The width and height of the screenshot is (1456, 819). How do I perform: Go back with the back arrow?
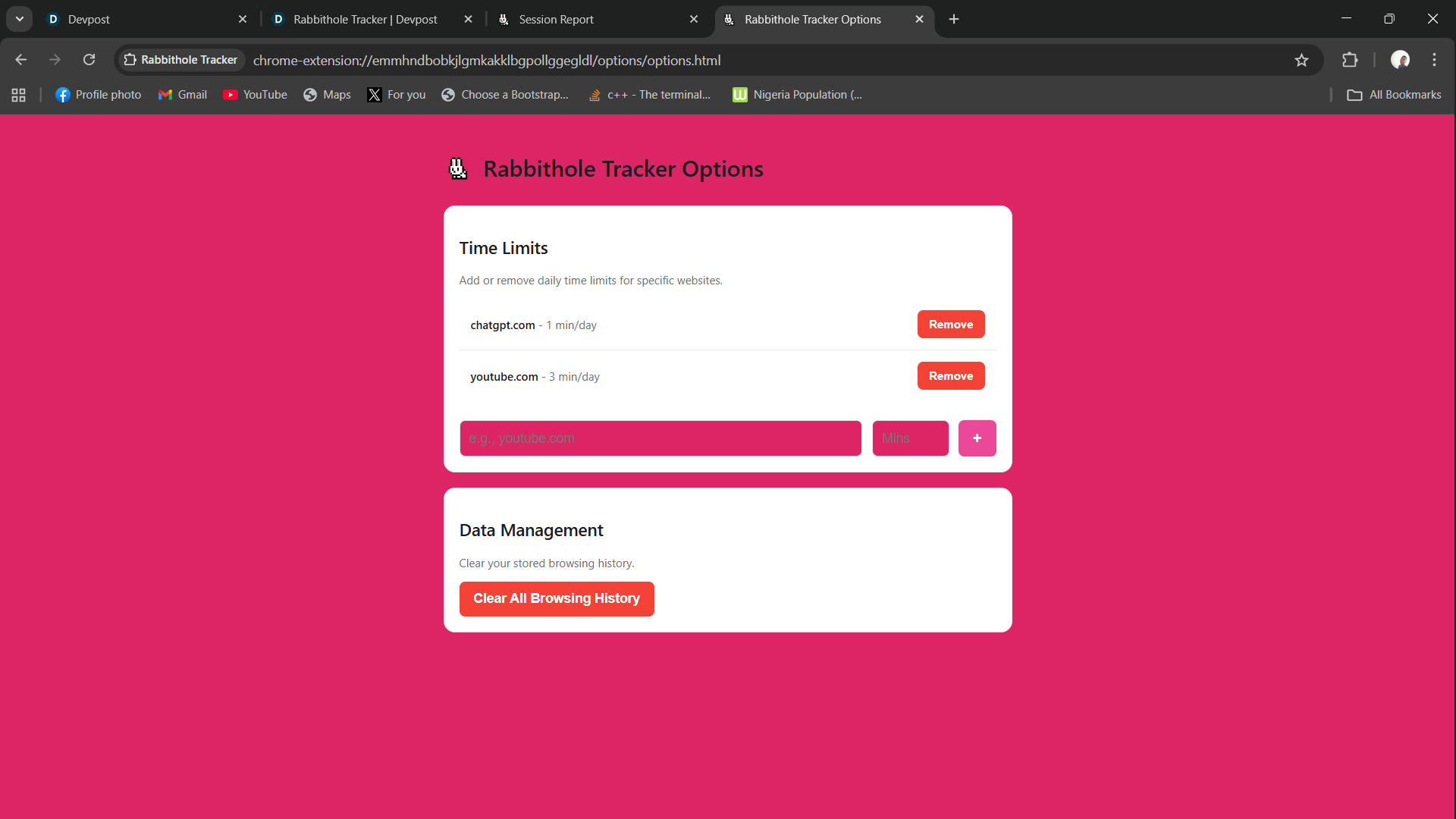[x=21, y=60]
